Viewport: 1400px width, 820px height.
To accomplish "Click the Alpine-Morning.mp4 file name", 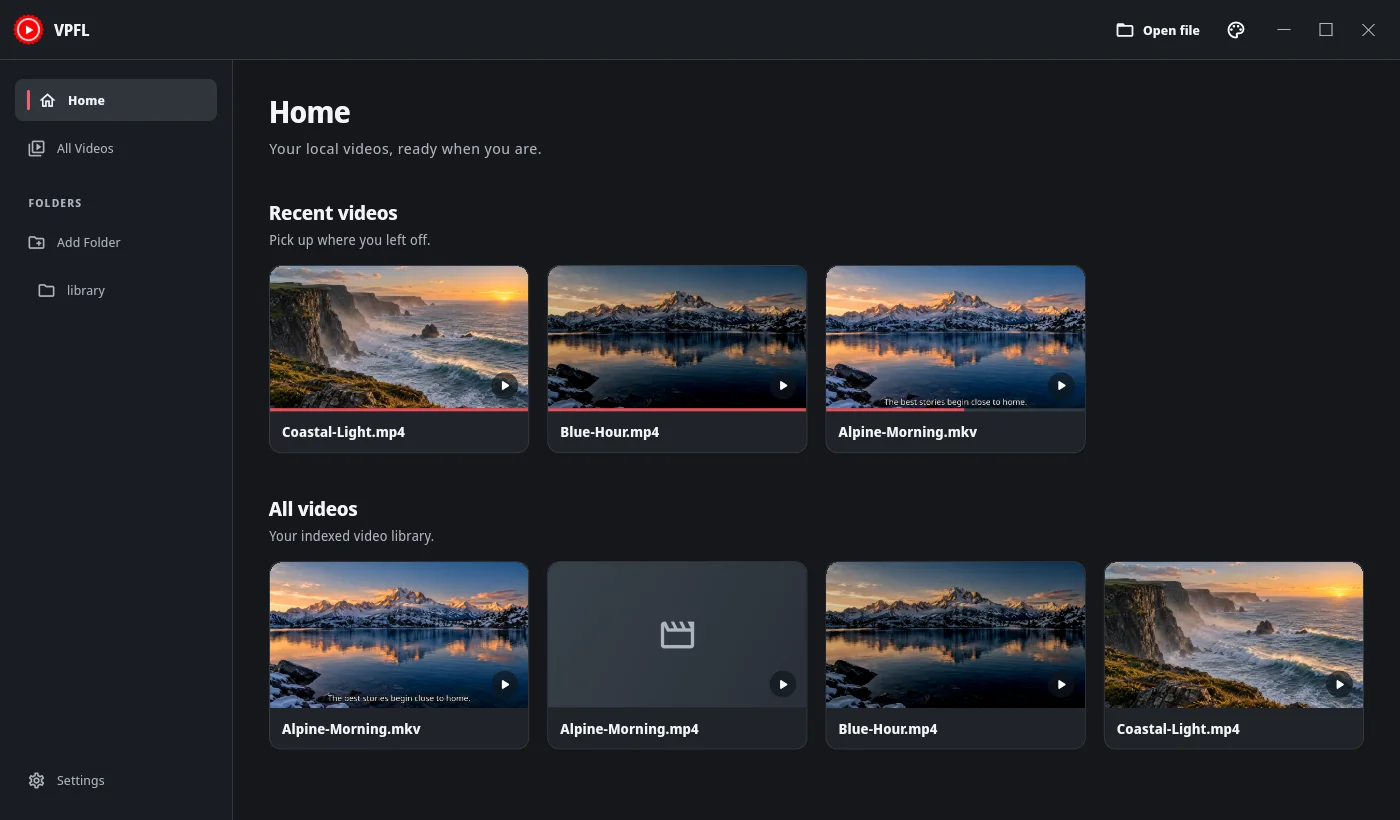I will [x=629, y=729].
